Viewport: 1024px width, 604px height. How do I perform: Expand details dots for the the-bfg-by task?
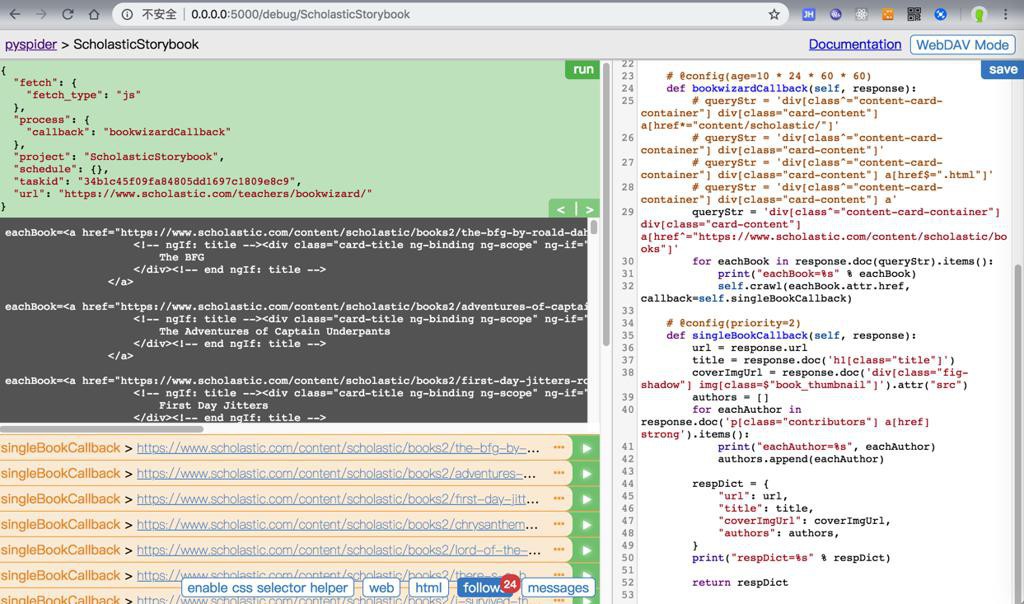click(559, 448)
